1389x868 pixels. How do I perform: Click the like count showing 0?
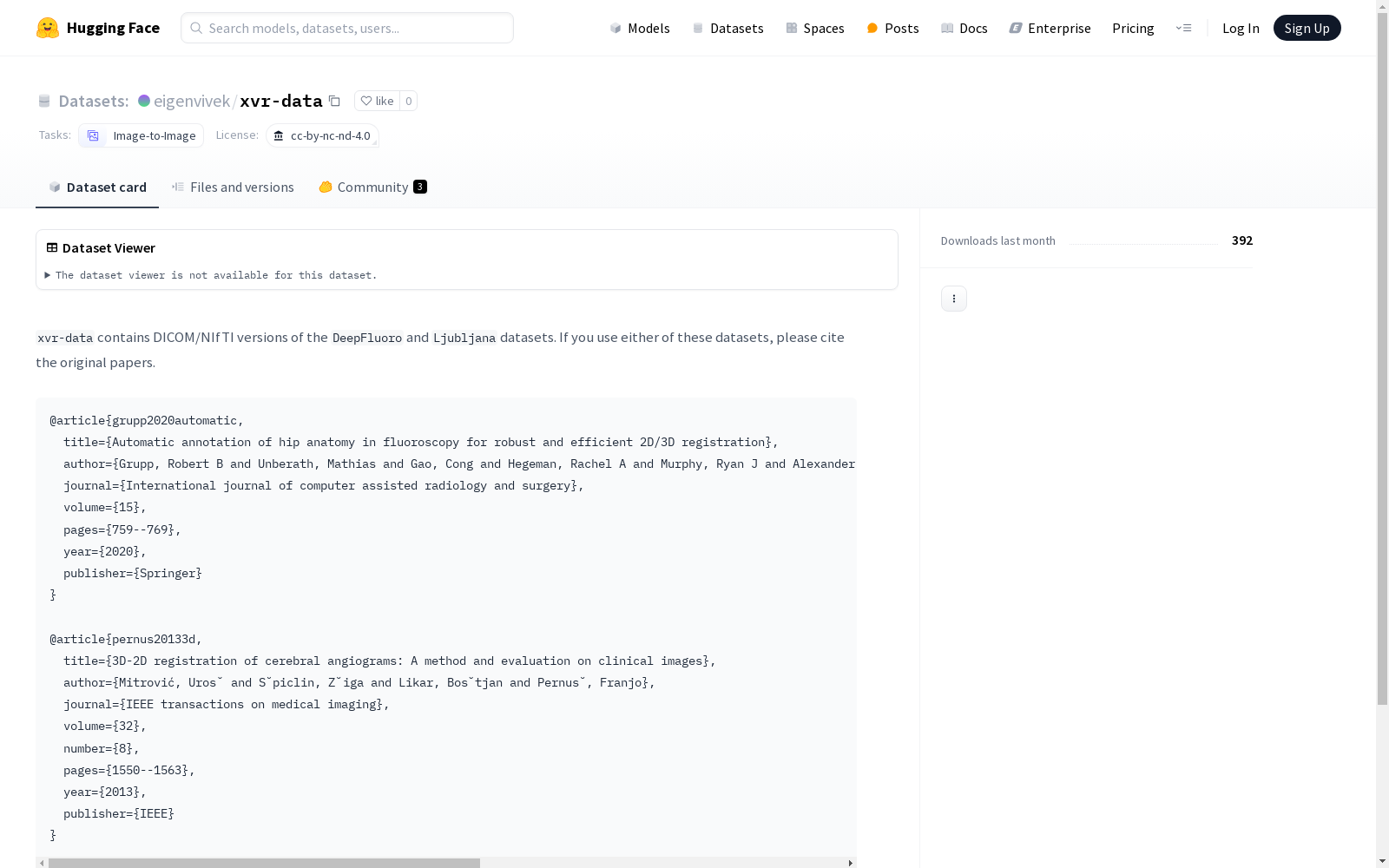408,101
